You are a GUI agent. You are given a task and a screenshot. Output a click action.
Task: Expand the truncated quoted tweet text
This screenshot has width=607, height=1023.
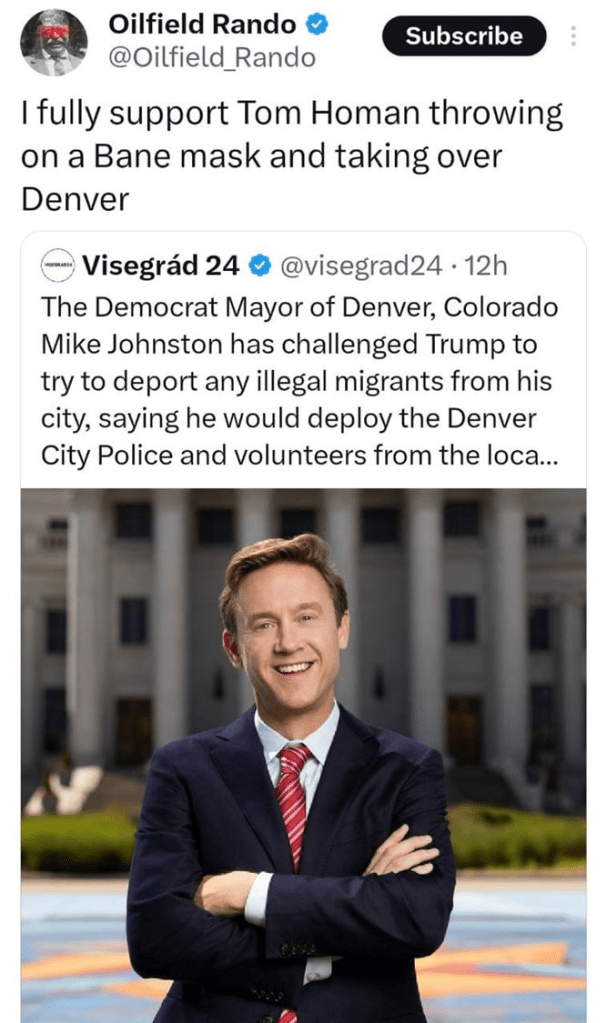pyautogui.click(x=530, y=455)
